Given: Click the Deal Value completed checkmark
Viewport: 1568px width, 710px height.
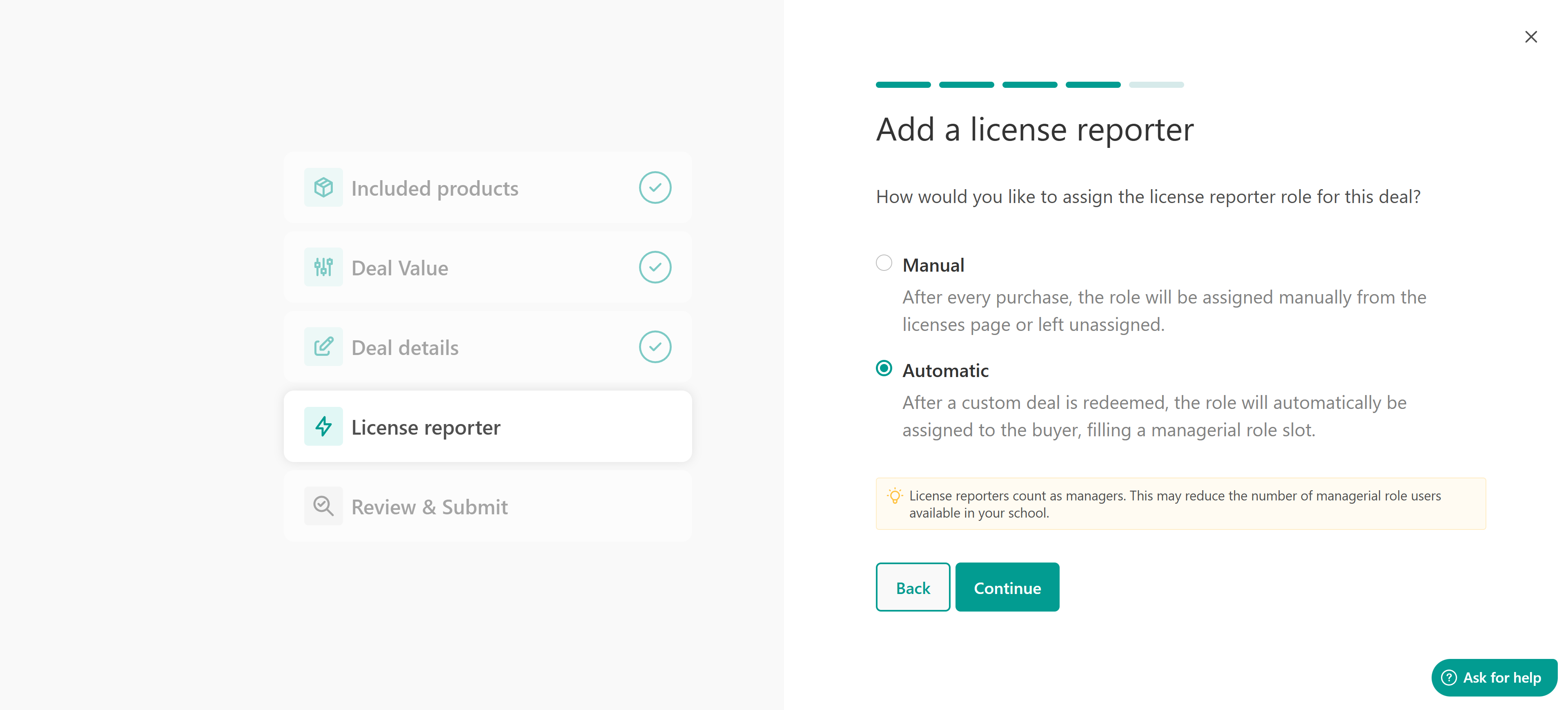Looking at the screenshot, I should [654, 267].
